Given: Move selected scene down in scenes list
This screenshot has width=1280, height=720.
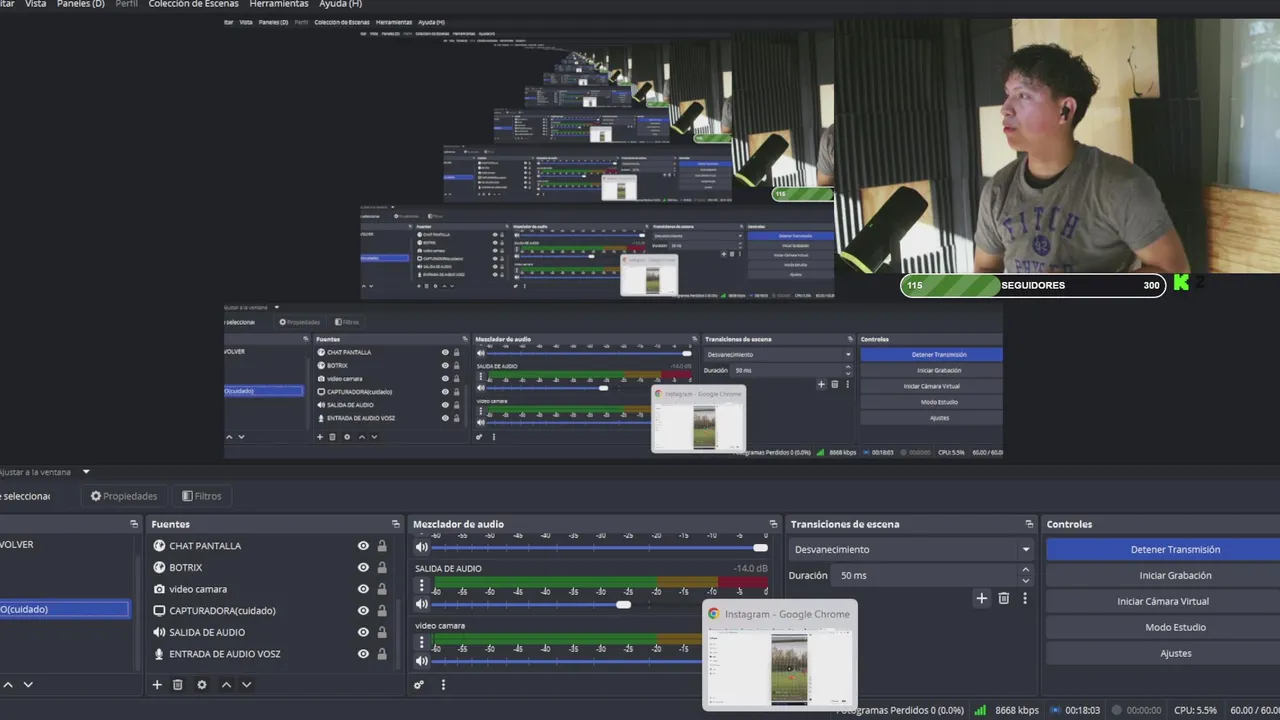Looking at the screenshot, I should [28, 685].
